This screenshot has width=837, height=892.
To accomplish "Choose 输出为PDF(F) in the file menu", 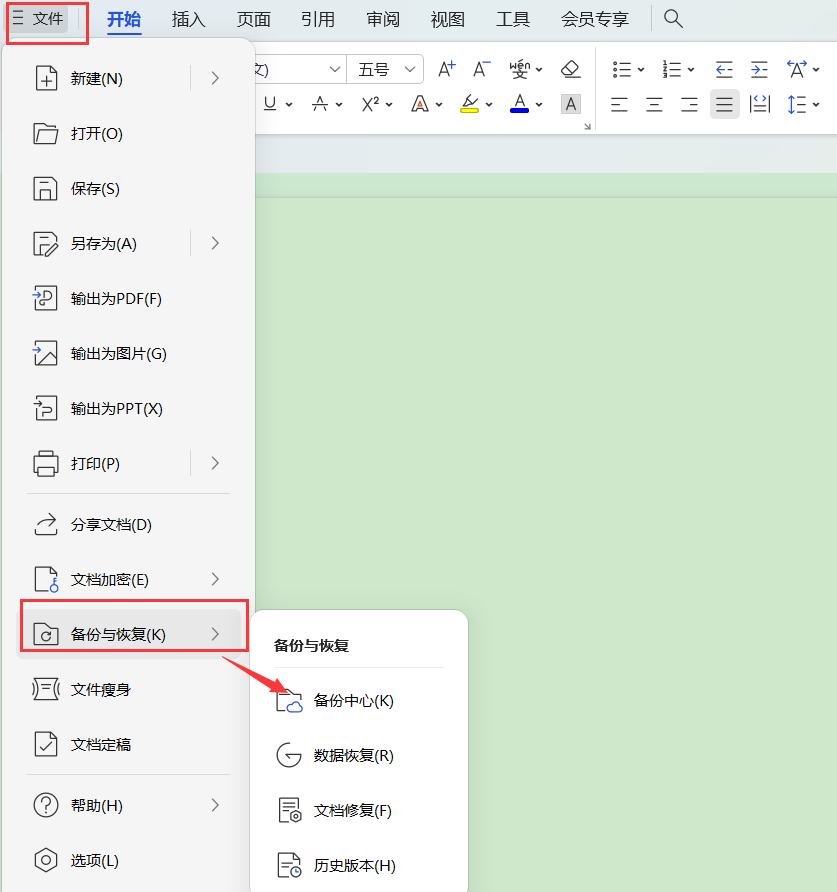I will click(x=116, y=298).
